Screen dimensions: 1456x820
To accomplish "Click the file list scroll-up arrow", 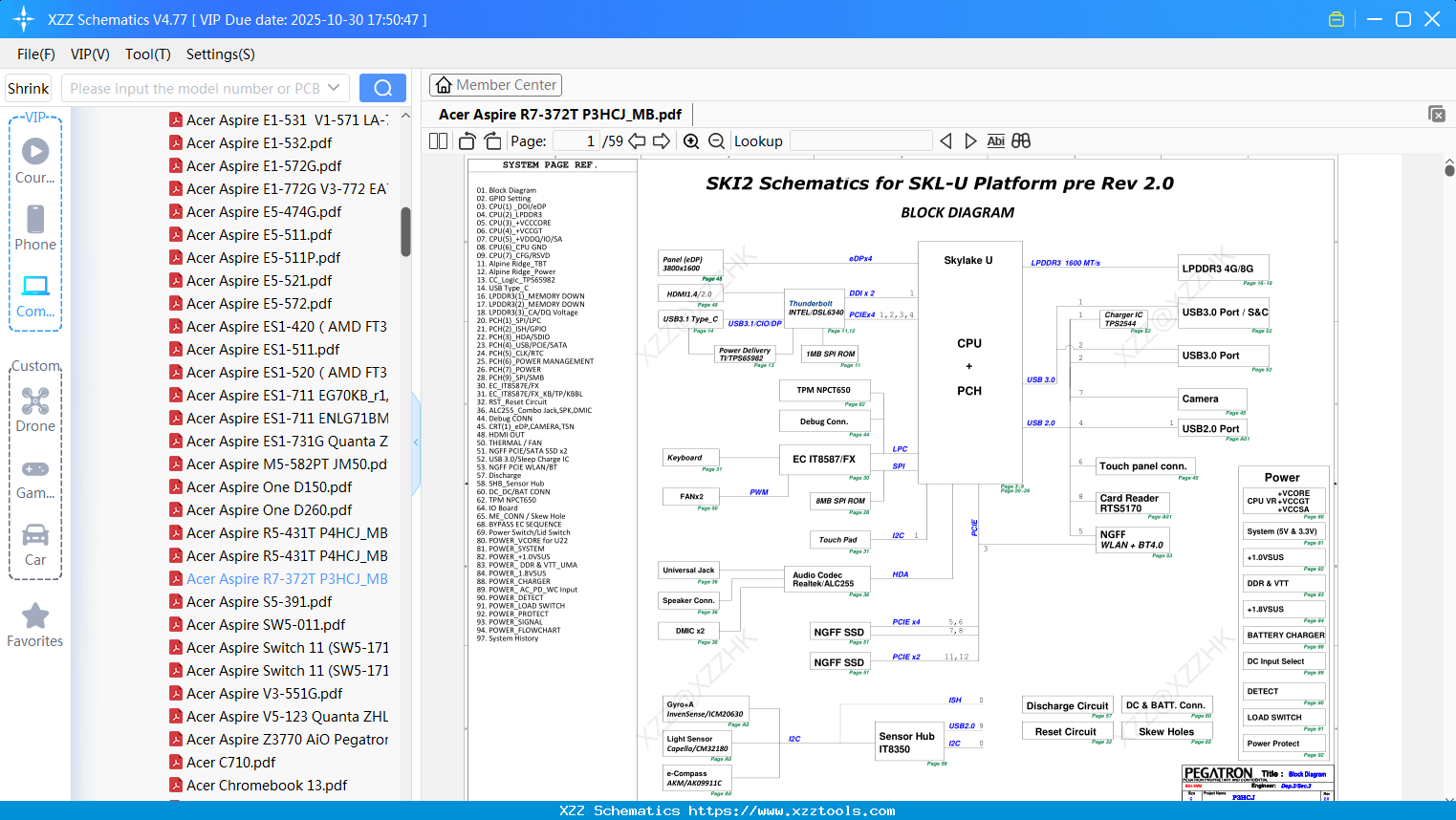I will (x=405, y=116).
